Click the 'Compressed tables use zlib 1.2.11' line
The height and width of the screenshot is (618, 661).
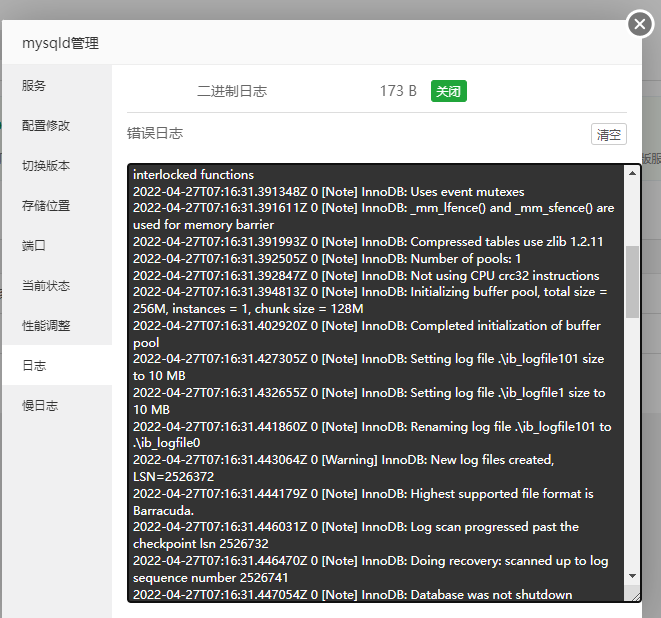tap(368, 242)
